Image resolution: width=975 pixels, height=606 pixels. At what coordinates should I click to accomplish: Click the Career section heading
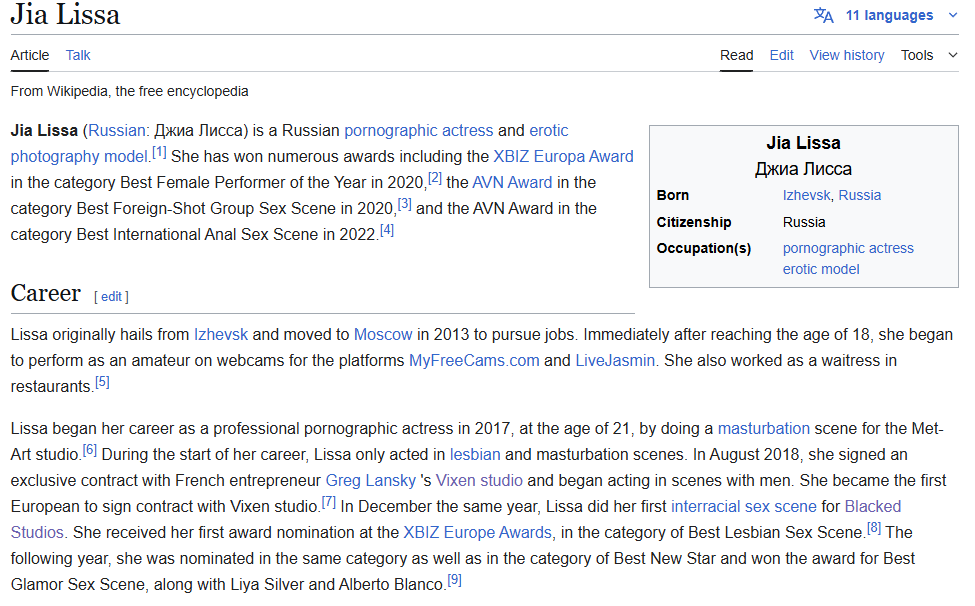click(46, 293)
